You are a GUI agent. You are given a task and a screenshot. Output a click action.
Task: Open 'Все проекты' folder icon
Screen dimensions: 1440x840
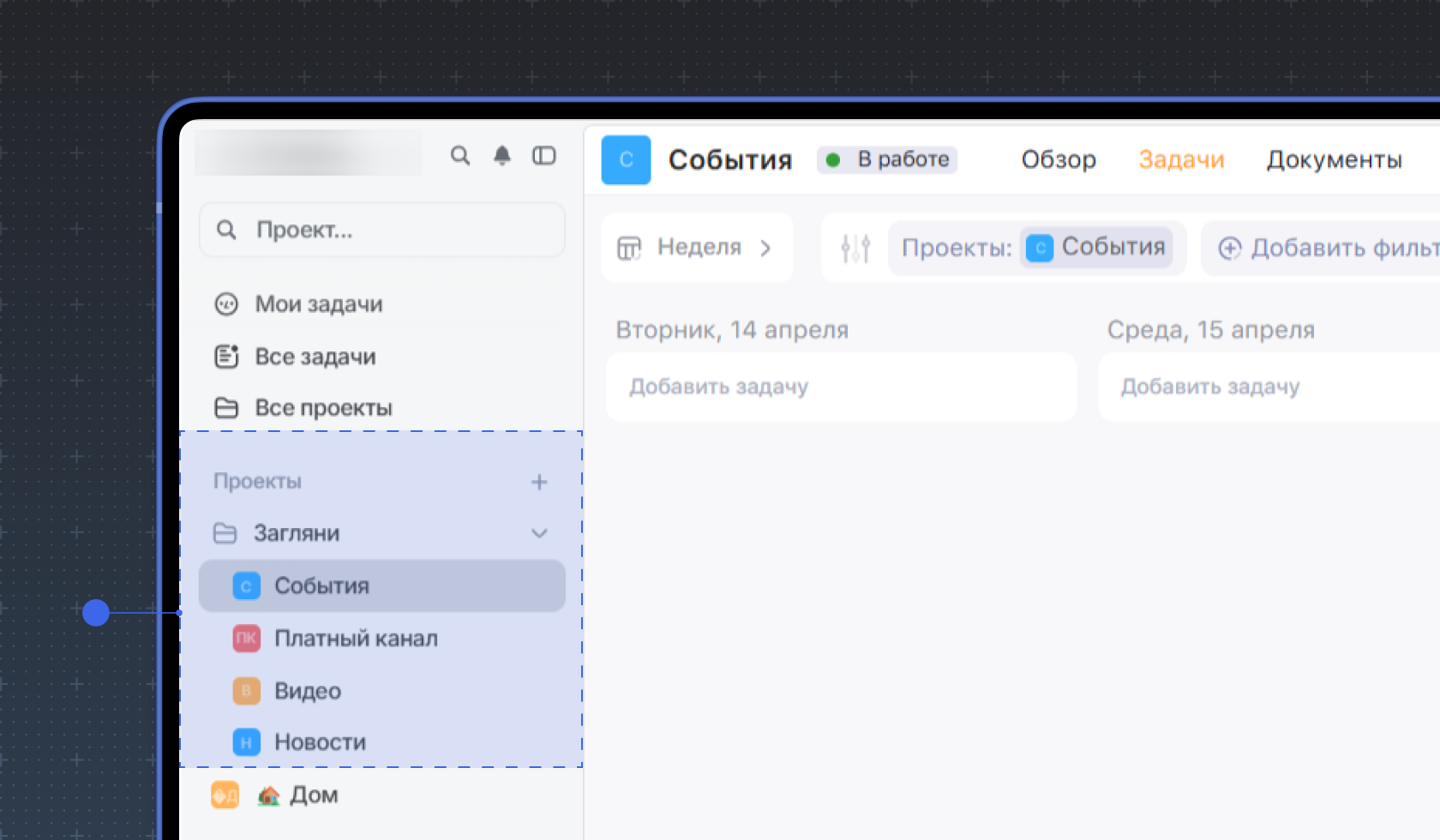pos(226,408)
